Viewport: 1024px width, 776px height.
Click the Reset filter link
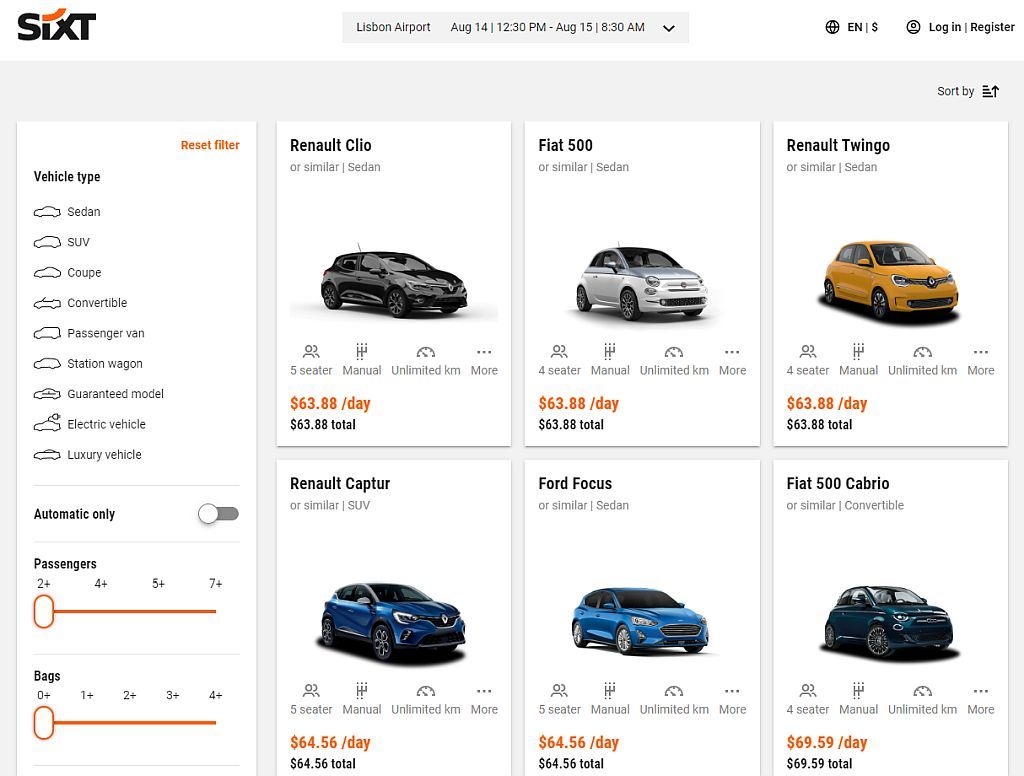pyautogui.click(x=210, y=144)
